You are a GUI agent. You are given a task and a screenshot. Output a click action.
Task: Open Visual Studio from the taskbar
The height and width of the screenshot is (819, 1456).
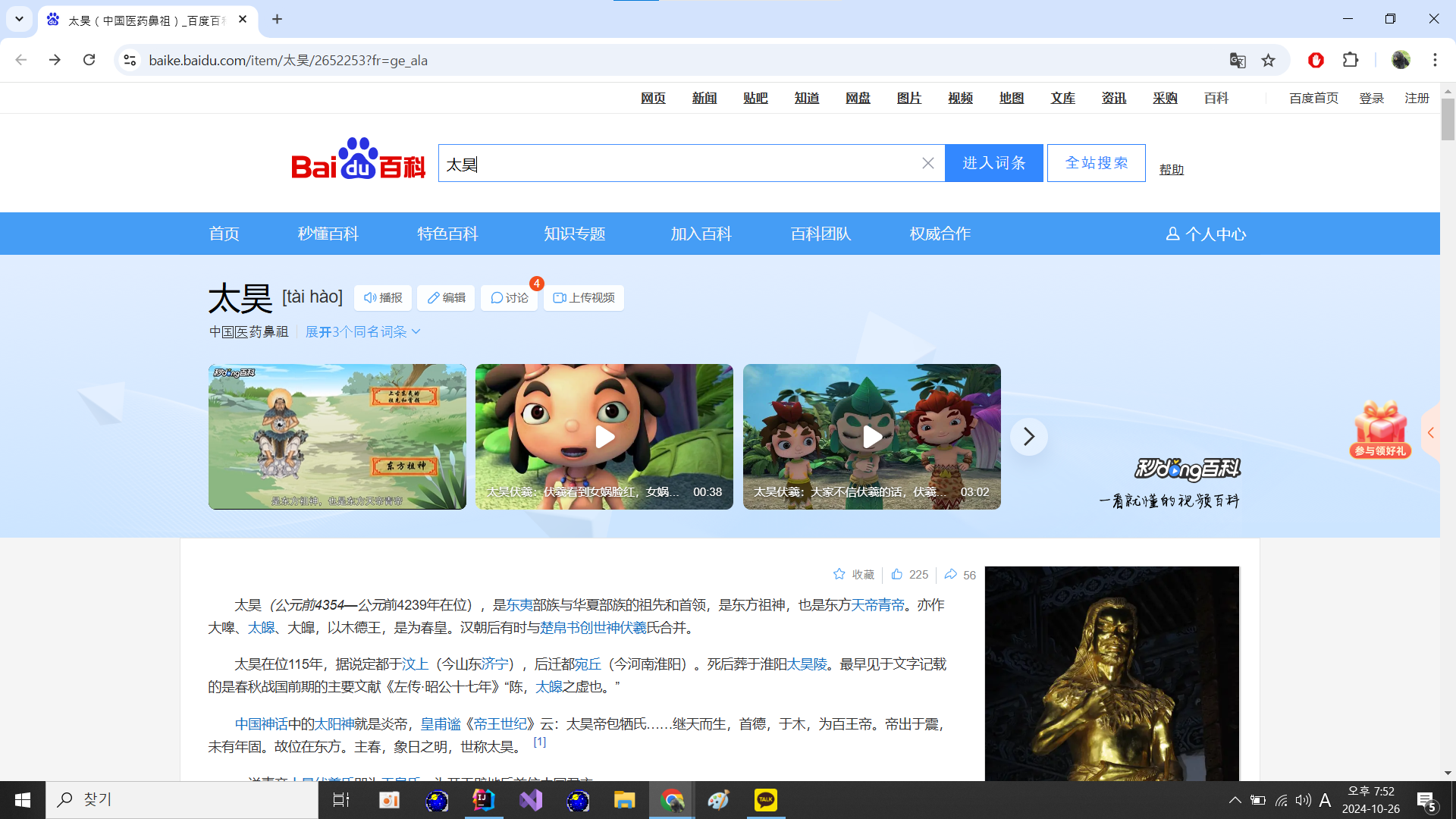[531, 800]
